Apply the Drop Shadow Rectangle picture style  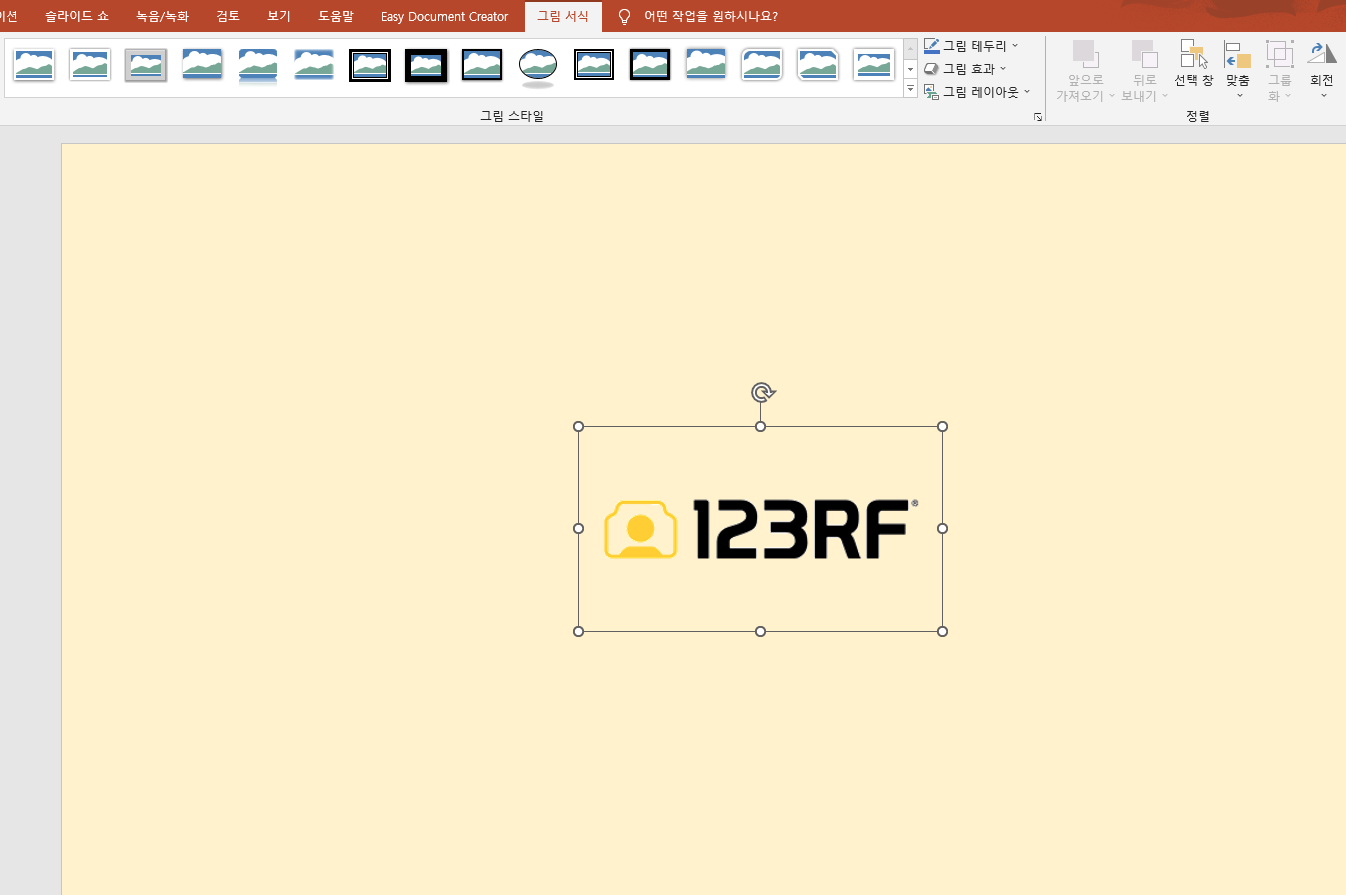pos(202,66)
